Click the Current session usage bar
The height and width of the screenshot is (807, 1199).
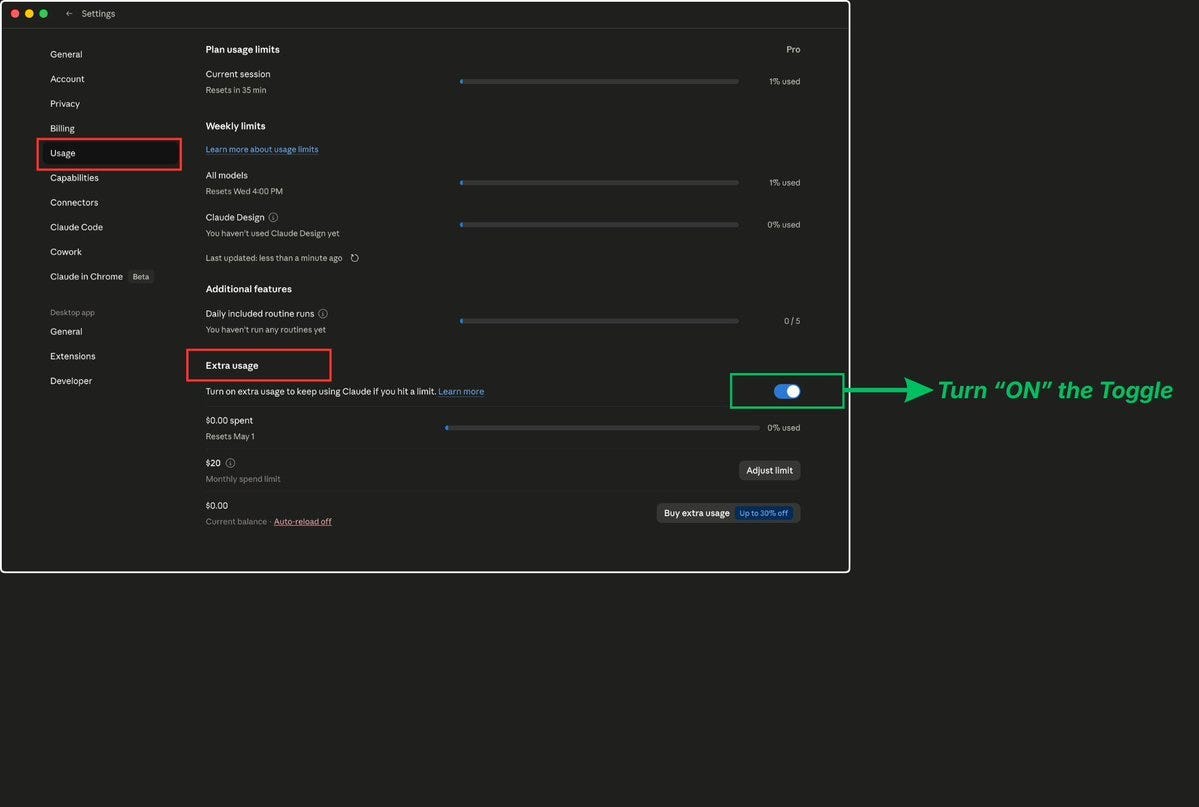[x=600, y=81]
